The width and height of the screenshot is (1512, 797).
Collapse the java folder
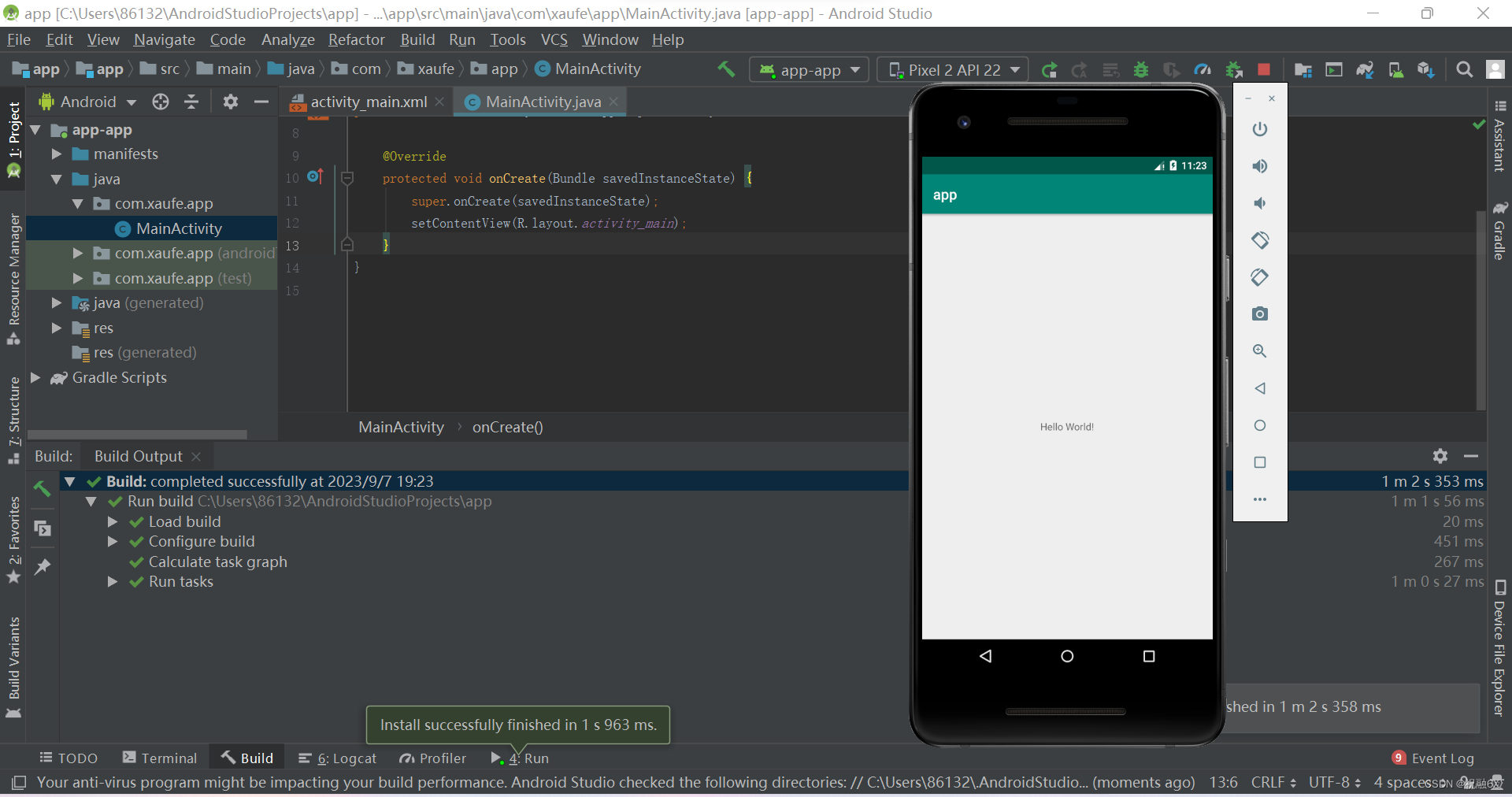(x=57, y=180)
